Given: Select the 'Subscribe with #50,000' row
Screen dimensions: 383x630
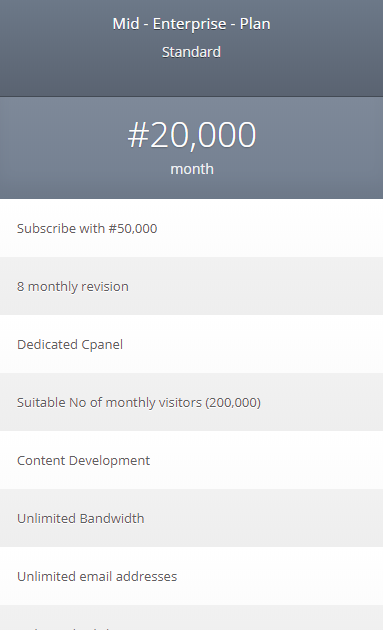Looking at the screenshot, I should pos(191,228).
